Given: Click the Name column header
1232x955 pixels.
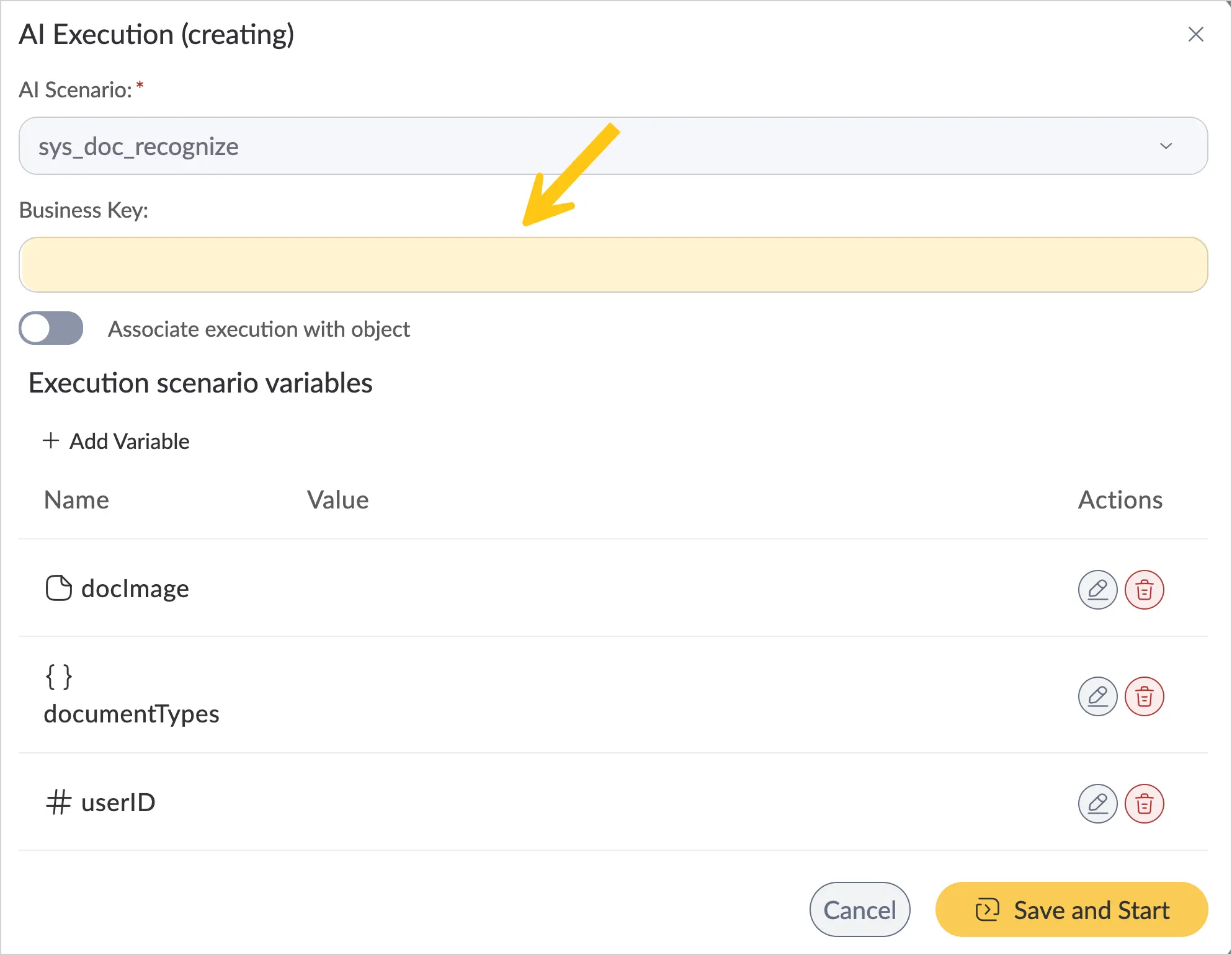Looking at the screenshot, I should pyautogui.click(x=76, y=500).
